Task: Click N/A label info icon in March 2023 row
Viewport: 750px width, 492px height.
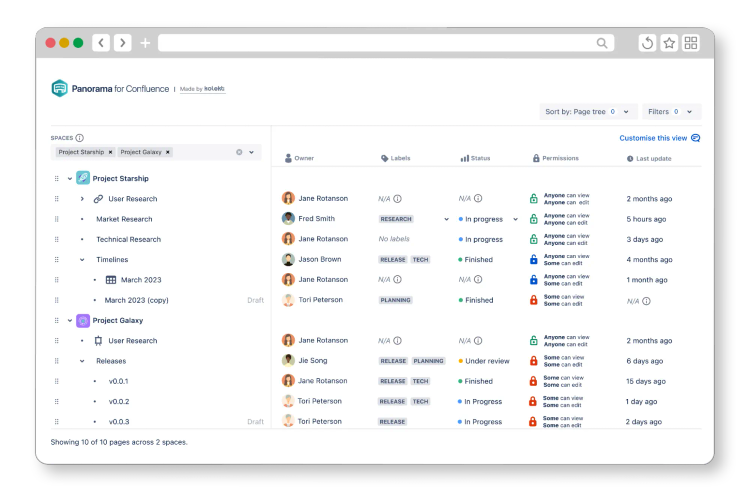Action: [x=397, y=280]
